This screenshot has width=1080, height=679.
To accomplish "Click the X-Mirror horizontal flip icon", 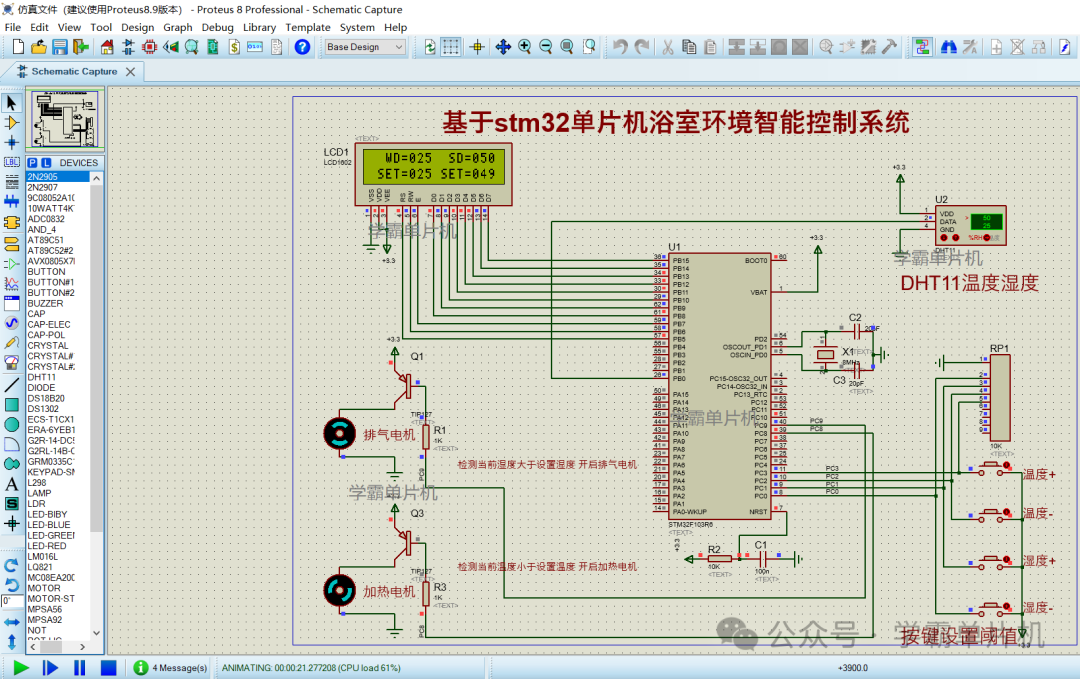I will 12,622.
